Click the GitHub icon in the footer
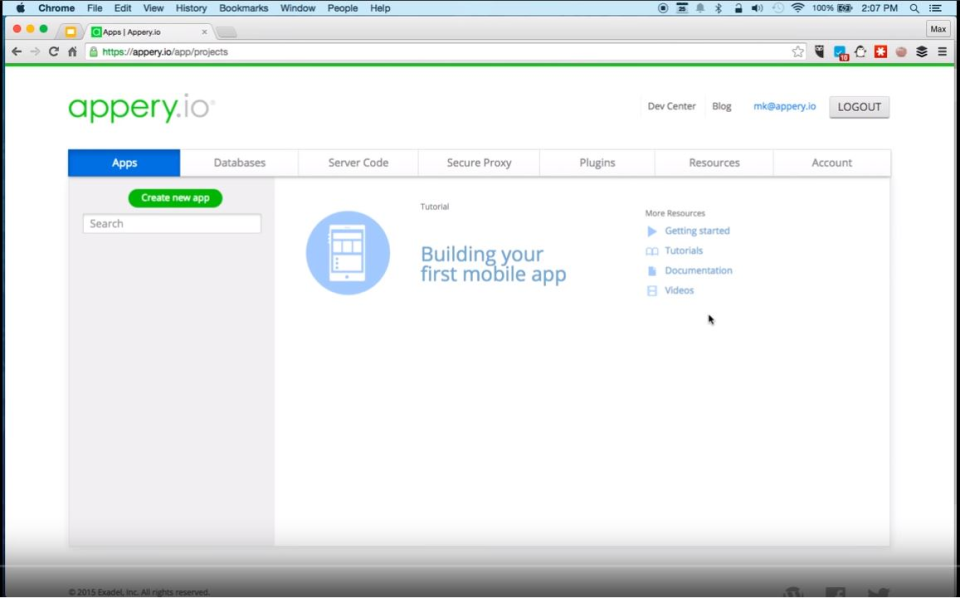 coord(792,593)
